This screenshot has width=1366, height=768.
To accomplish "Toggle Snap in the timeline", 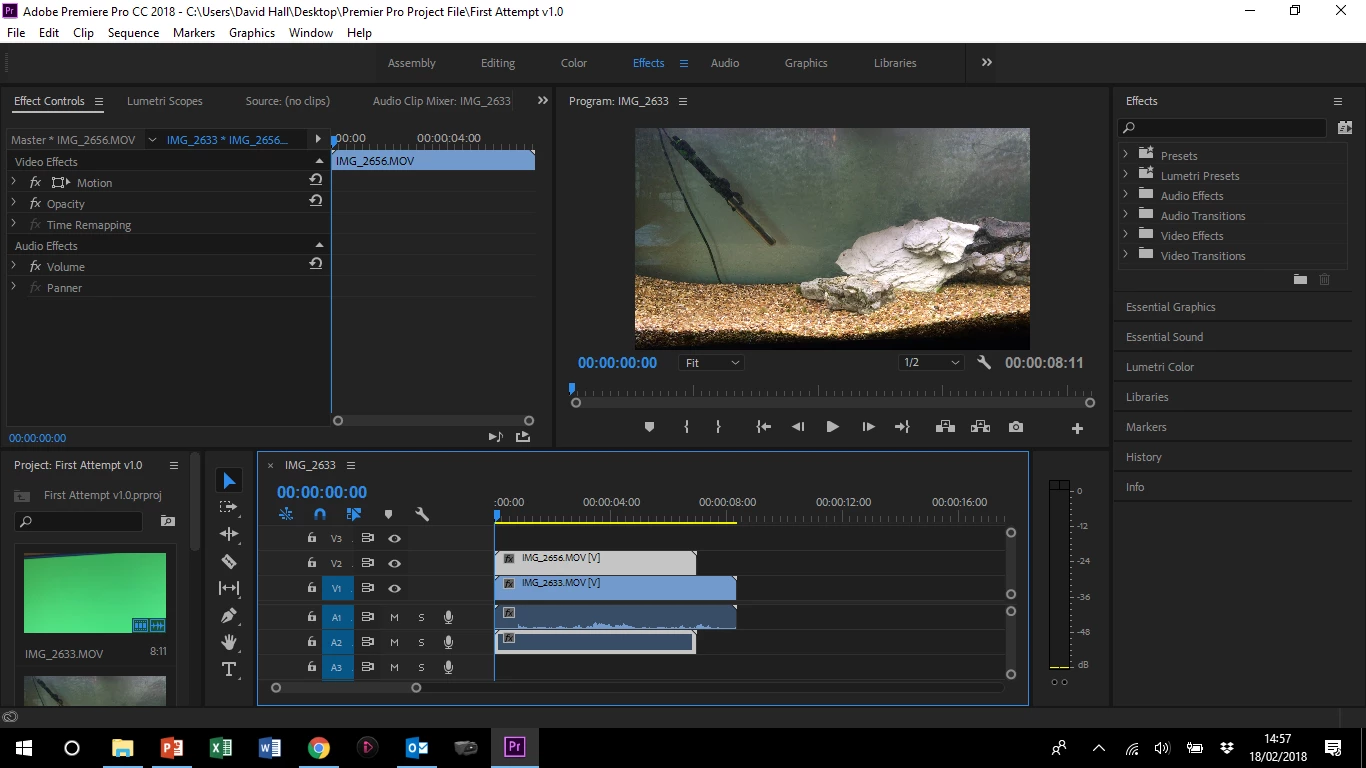I will pyautogui.click(x=320, y=514).
